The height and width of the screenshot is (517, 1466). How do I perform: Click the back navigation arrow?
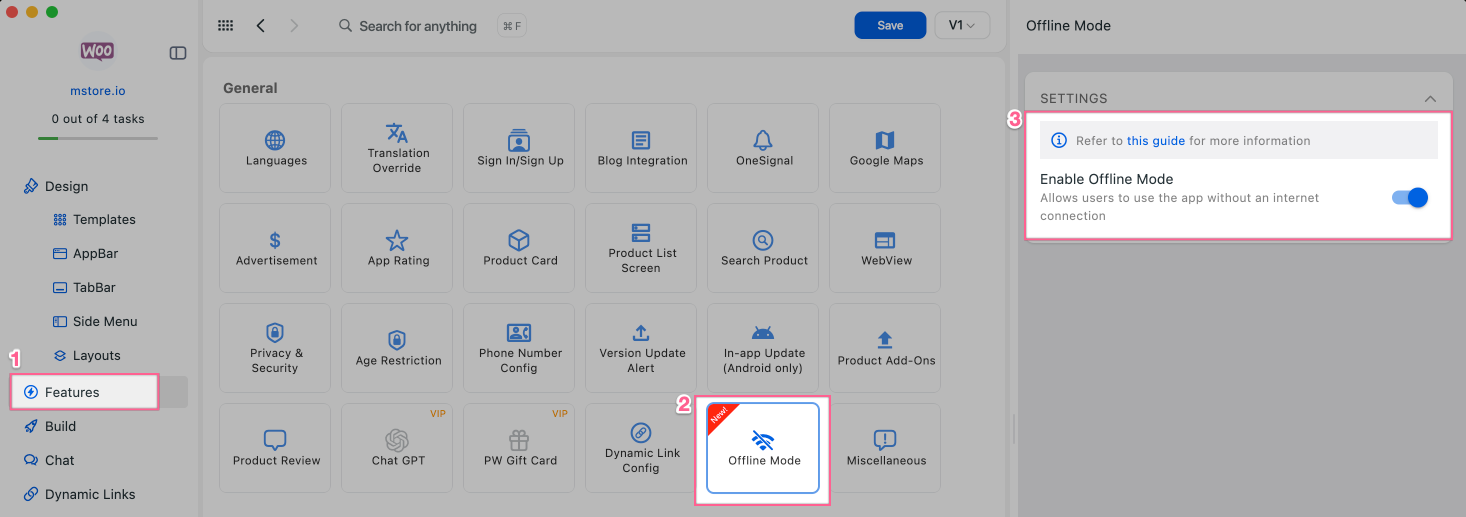coord(261,26)
